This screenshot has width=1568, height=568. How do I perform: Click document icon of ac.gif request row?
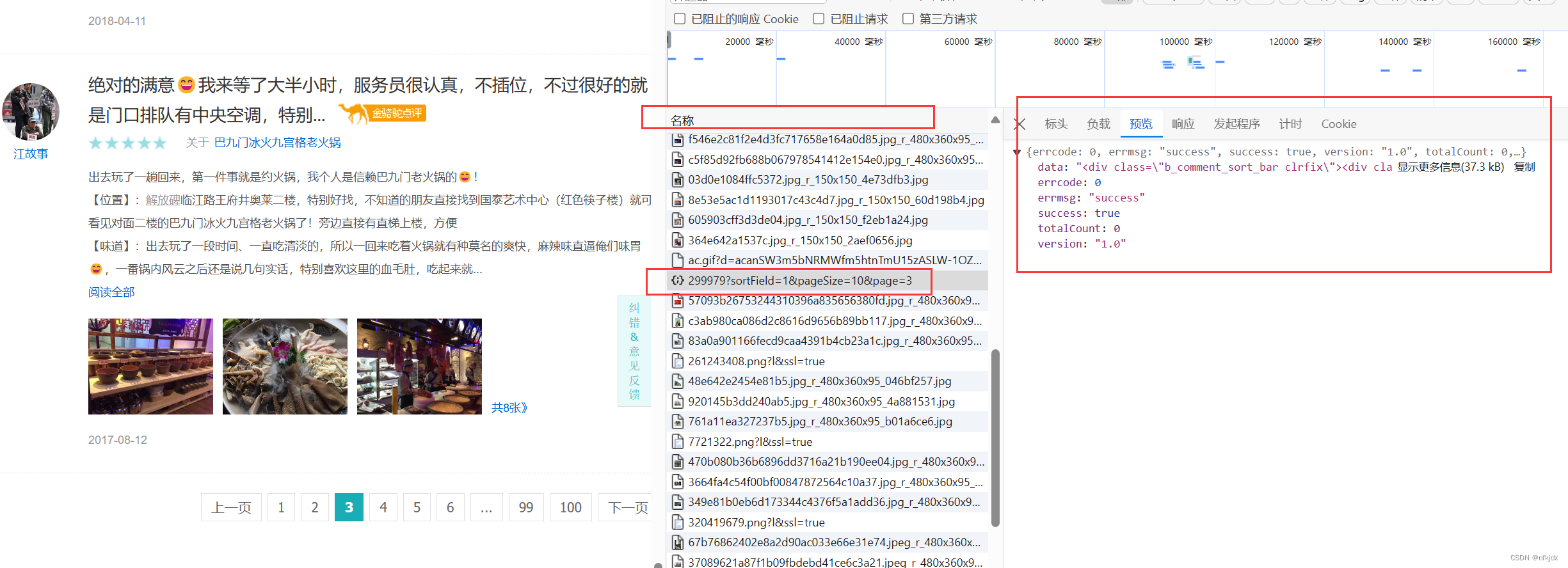point(677,260)
